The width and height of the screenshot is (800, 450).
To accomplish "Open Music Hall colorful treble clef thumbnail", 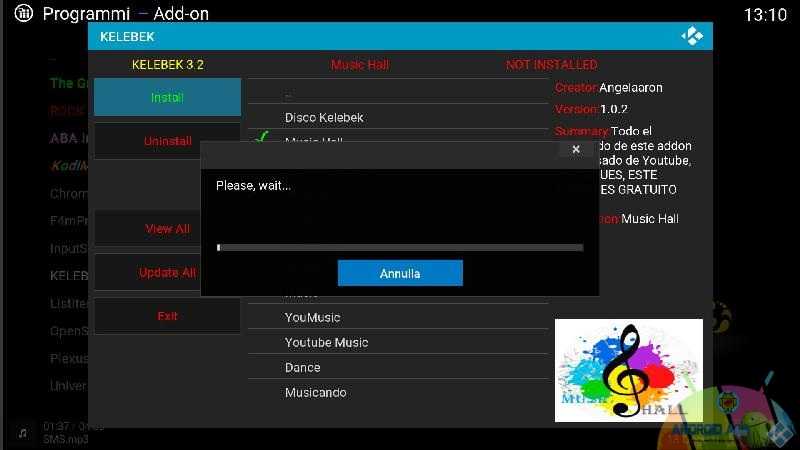I will point(629,370).
